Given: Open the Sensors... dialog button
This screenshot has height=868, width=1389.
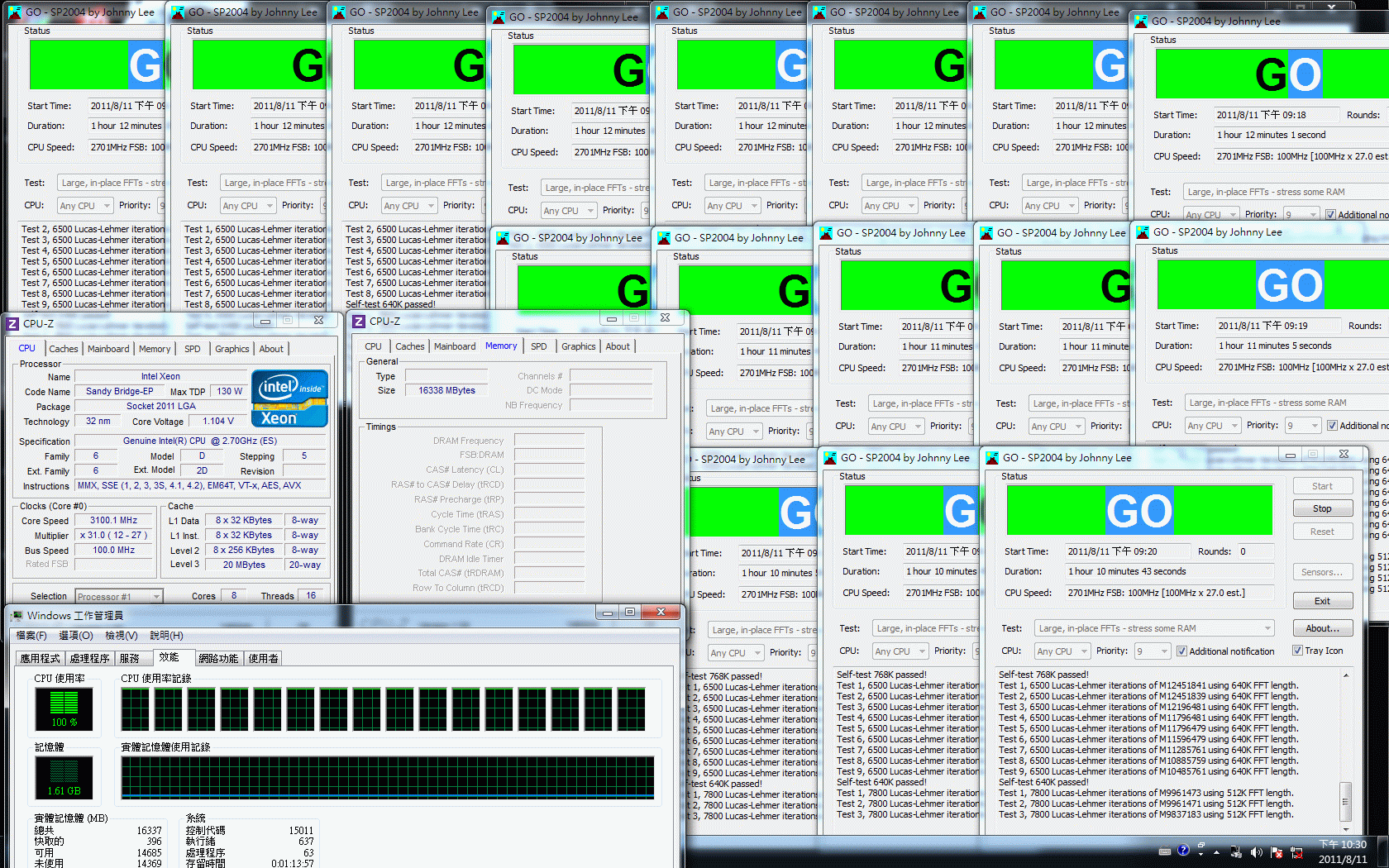Looking at the screenshot, I should coord(1322,572).
